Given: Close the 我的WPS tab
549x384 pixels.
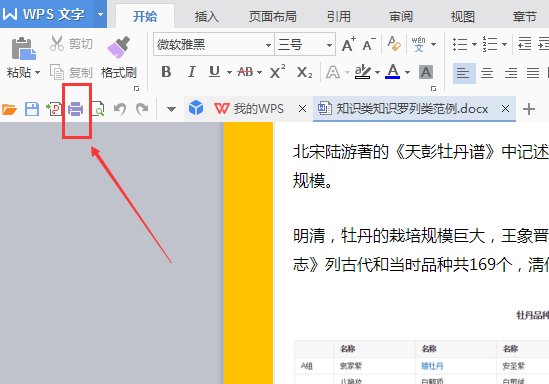Looking at the screenshot, I should pyautogui.click(x=302, y=109).
